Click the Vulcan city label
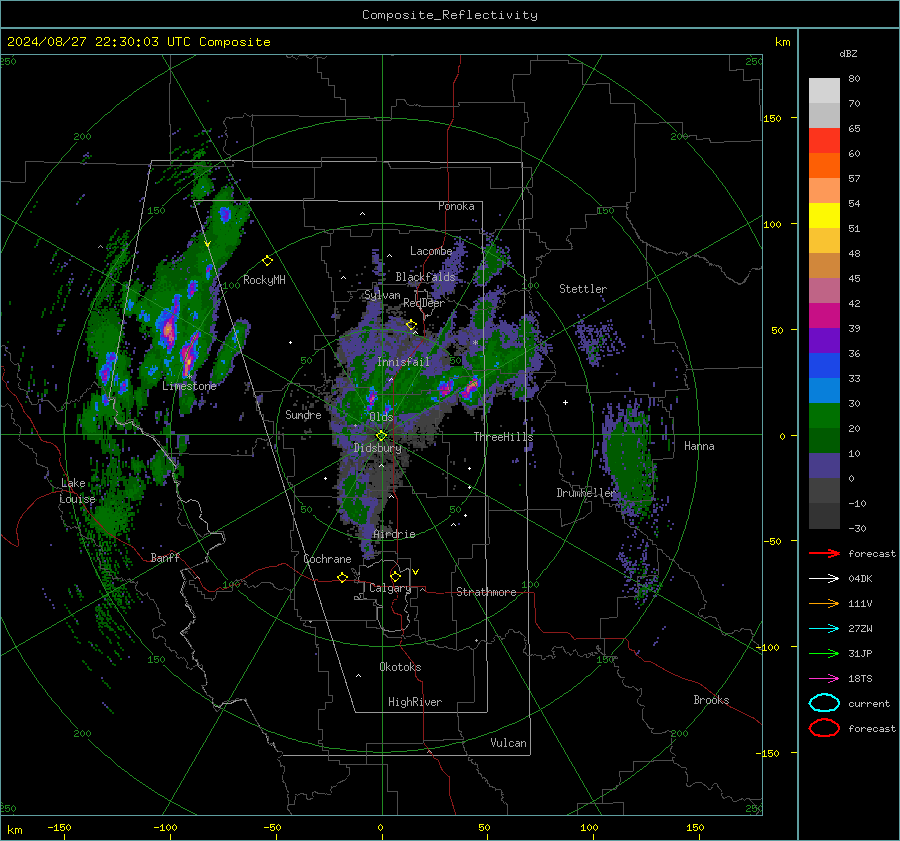Screen dimensions: 900x841 pyautogui.click(x=509, y=743)
